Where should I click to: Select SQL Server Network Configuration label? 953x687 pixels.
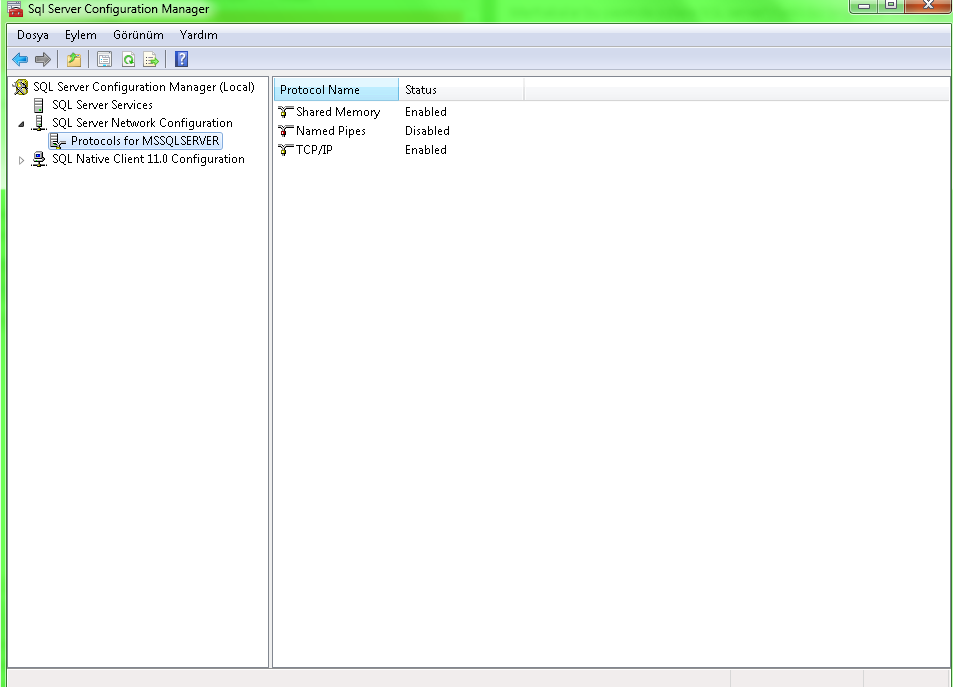tap(142, 123)
